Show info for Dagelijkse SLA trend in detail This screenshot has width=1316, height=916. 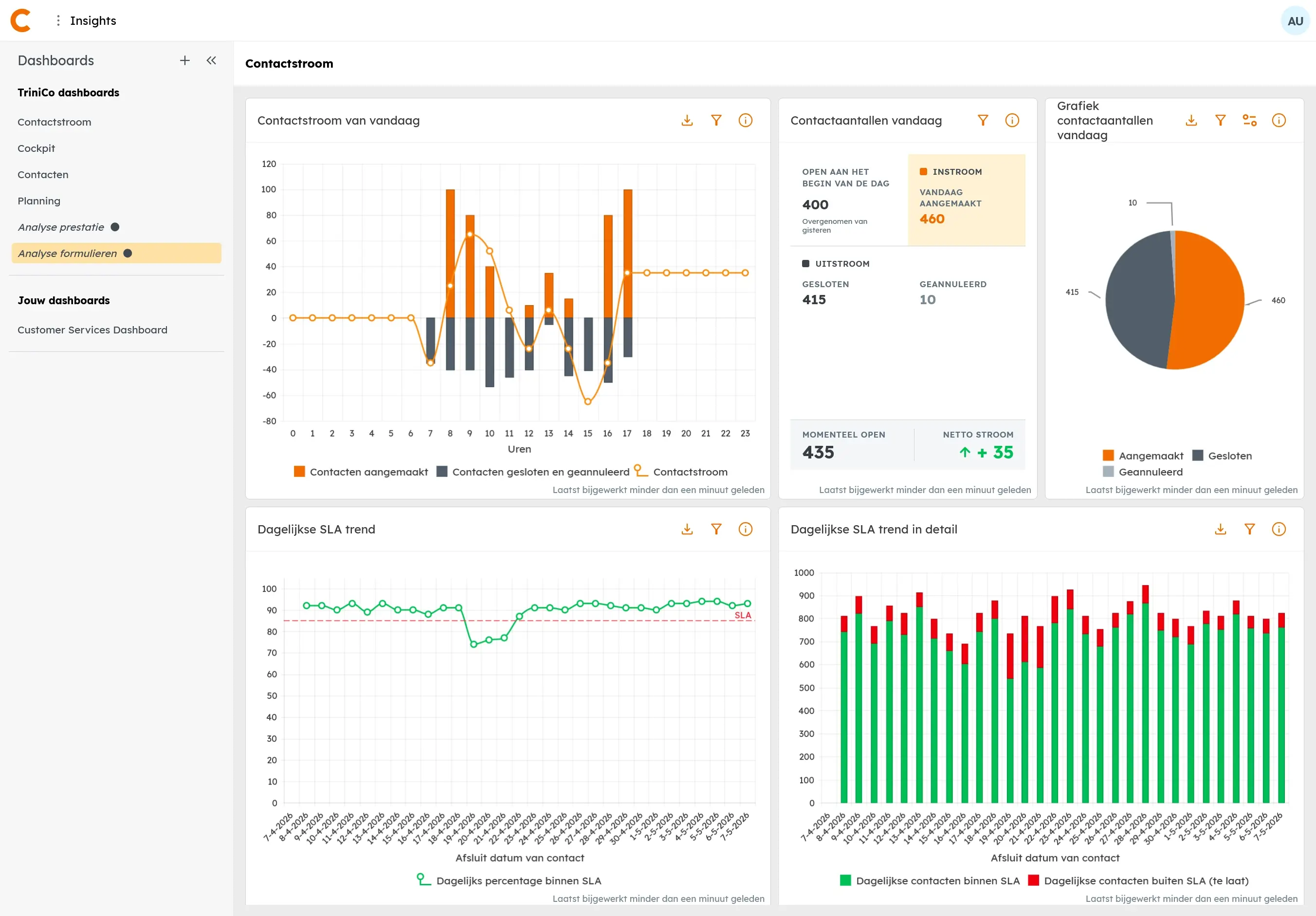coord(1279,529)
